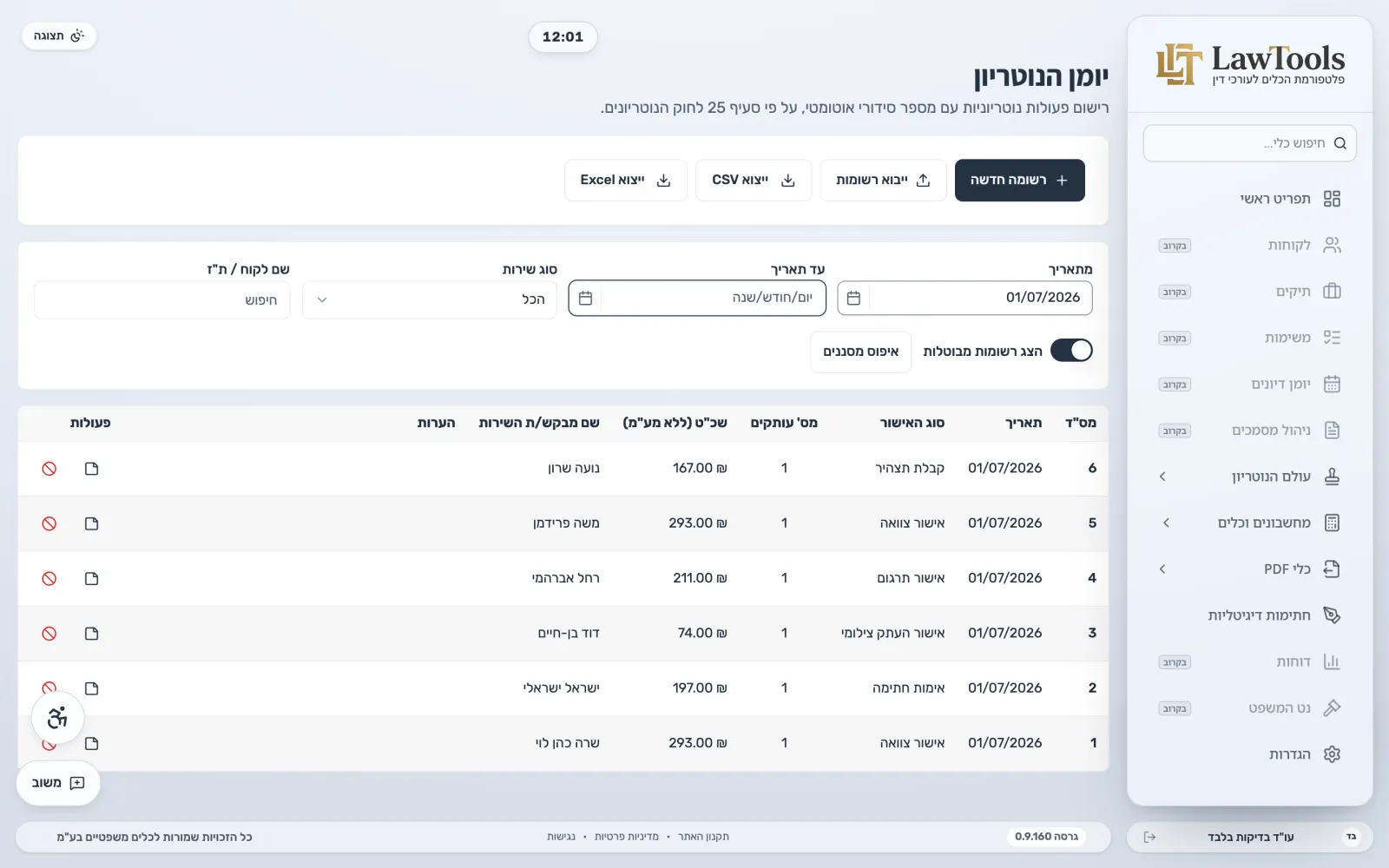This screenshot has width=1389, height=868.
Task: Open the accessibility wheelchair icon button
Action: [57, 718]
